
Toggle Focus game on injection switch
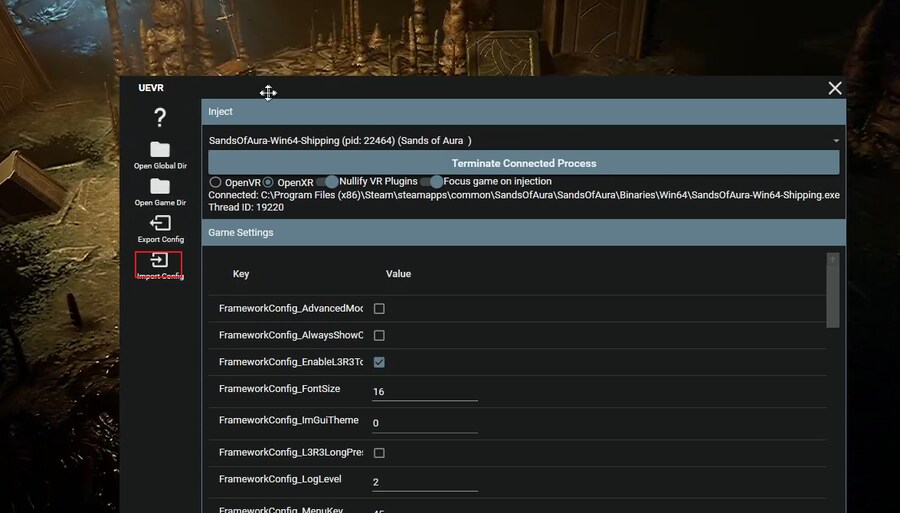pyautogui.click(x=432, y=181)
